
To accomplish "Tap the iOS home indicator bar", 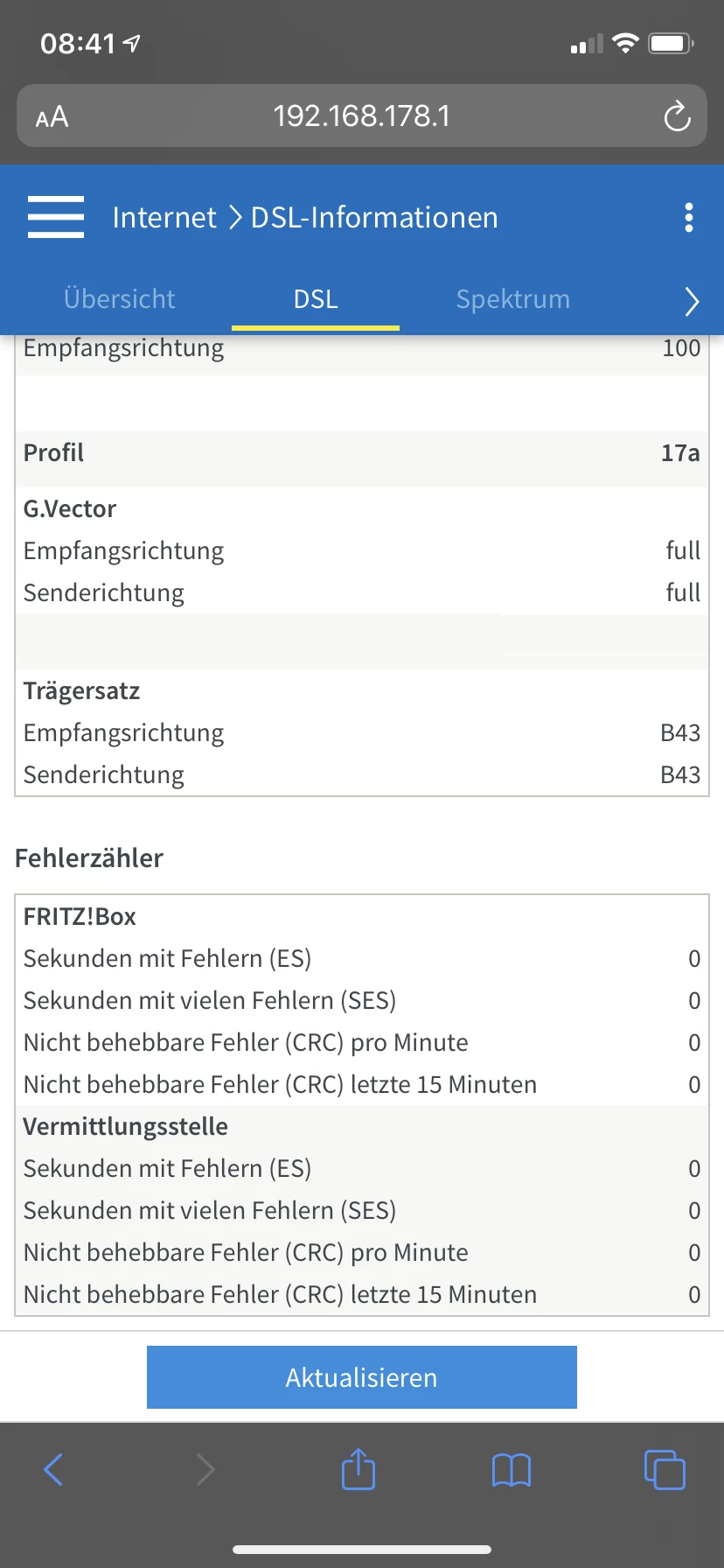I will [362, 1550].
